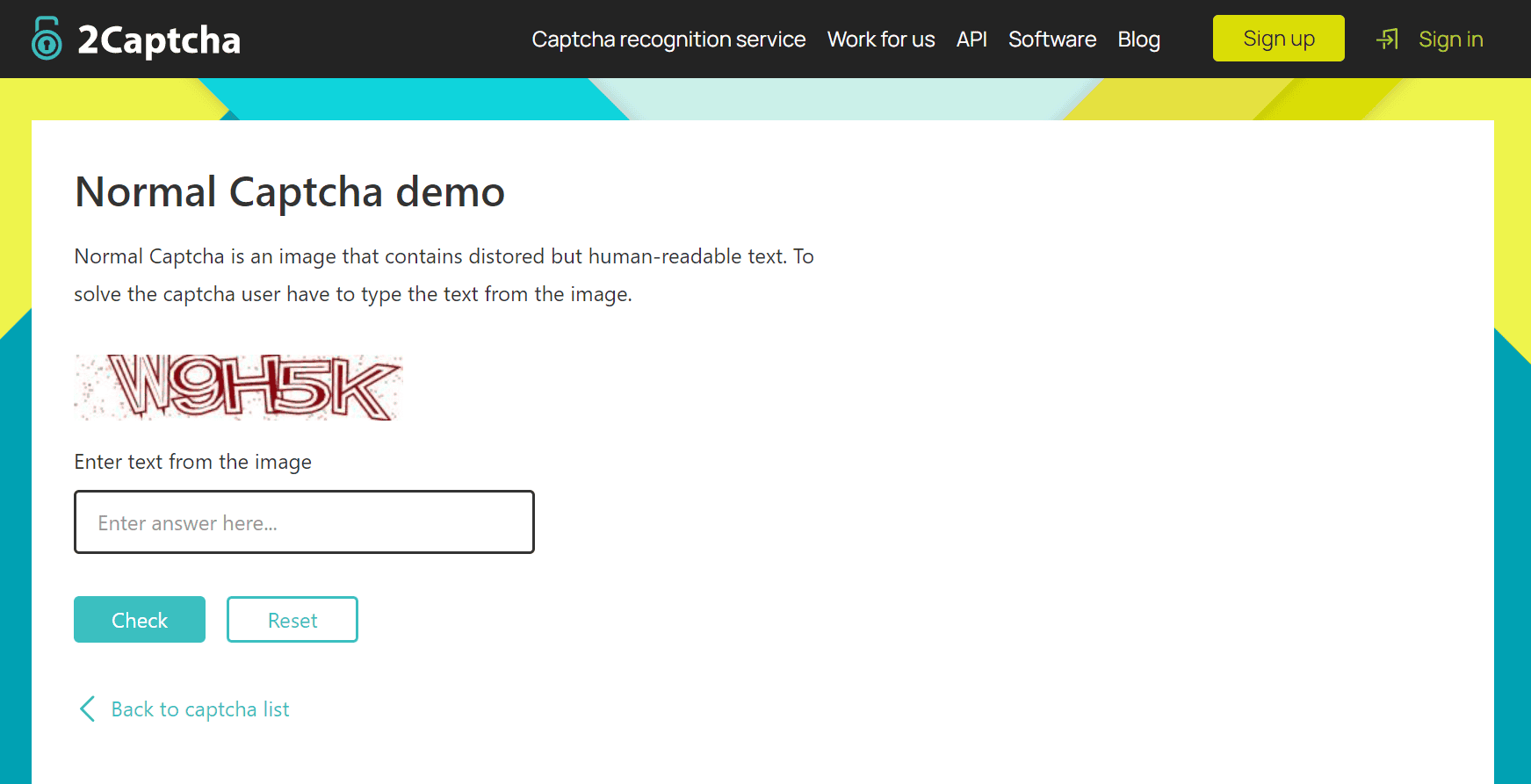Open Captcha recognition service menu item
Viewport: 1531px width, 784px height.
[668, 40]
